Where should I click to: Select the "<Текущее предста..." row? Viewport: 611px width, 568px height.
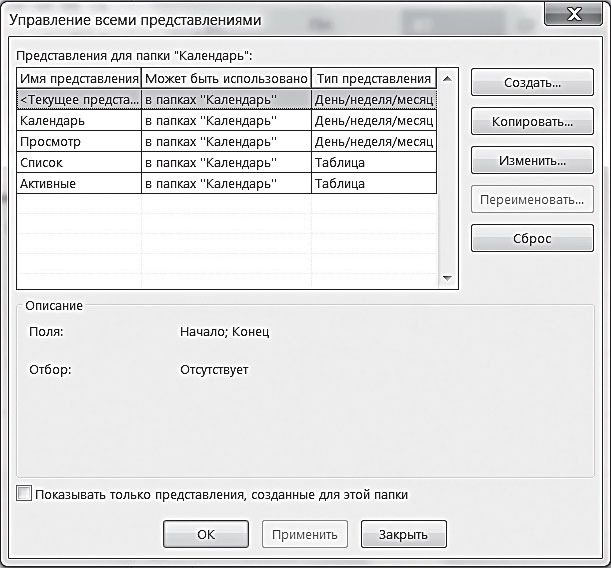click(226, 100)
